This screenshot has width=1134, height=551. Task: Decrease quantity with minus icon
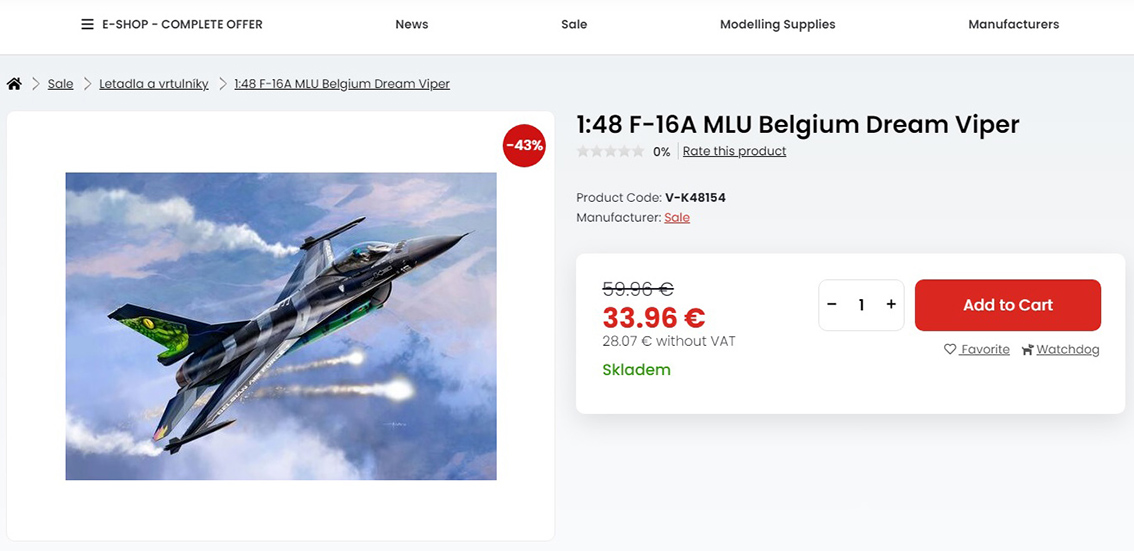(x=832, y=305)
